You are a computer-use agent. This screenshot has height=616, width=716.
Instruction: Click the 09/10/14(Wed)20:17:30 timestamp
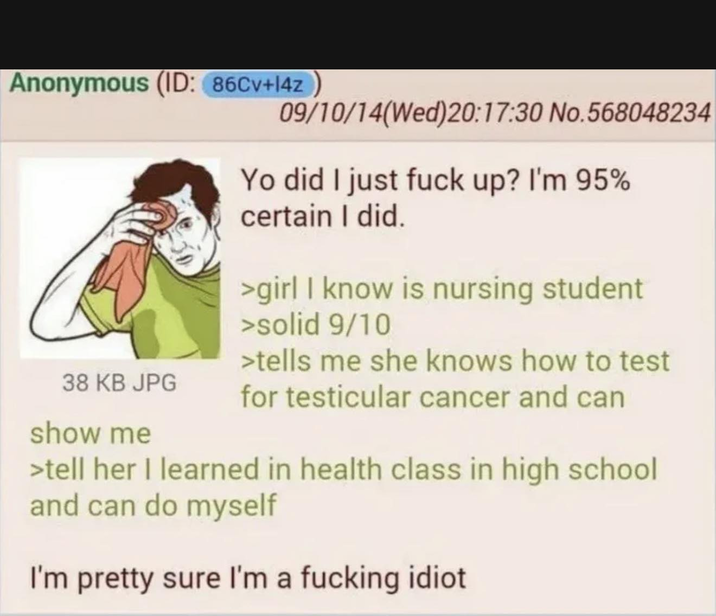411,113
